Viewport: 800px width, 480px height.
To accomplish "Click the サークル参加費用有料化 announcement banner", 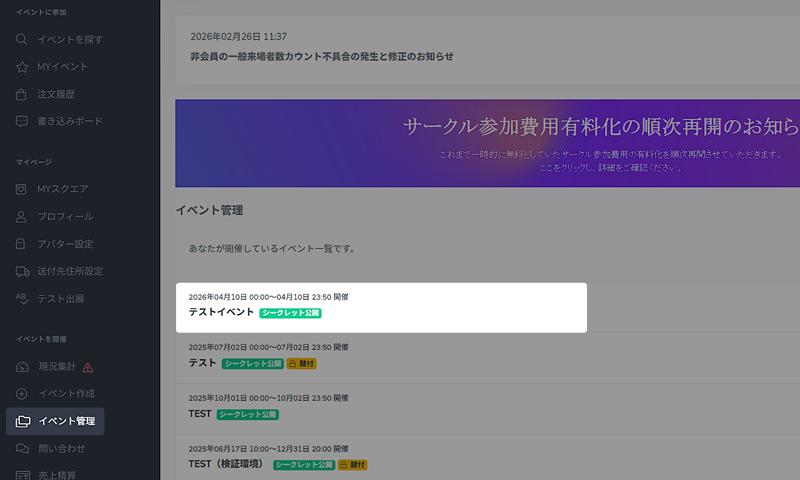I will click(x=487, y=143).
